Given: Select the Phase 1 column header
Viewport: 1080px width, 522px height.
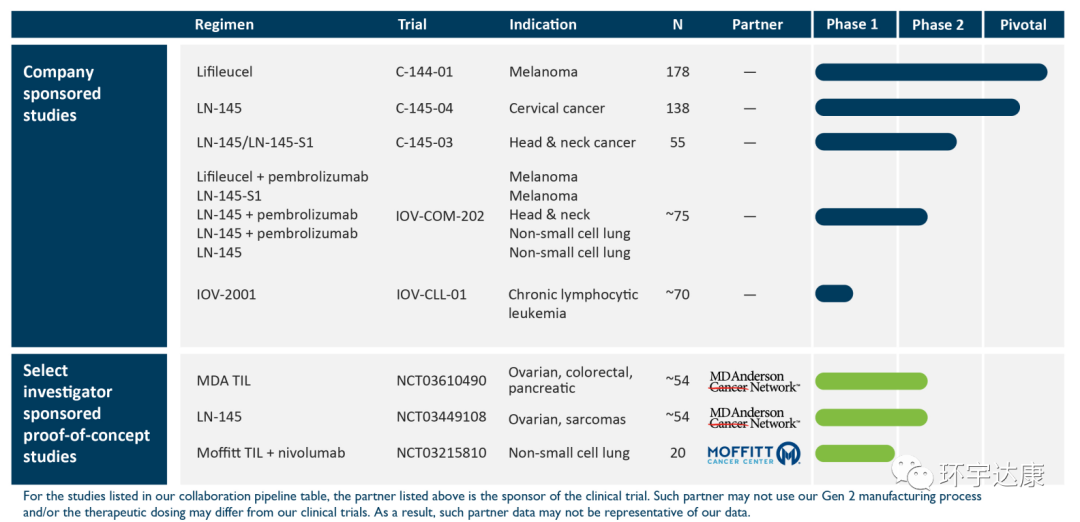Looking at the screenshot, I should pos(853,25).
